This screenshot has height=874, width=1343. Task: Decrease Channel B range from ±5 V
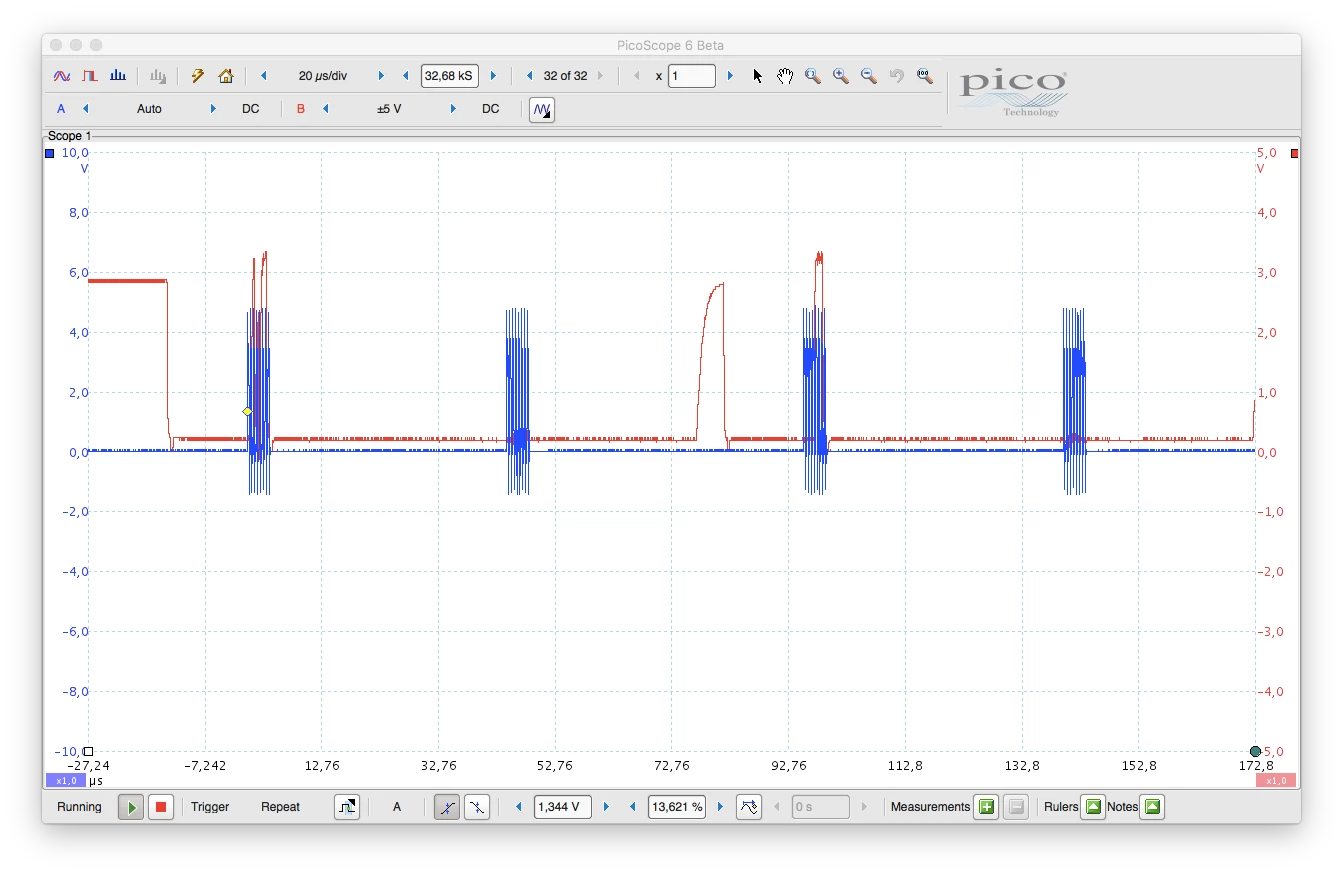325,109
